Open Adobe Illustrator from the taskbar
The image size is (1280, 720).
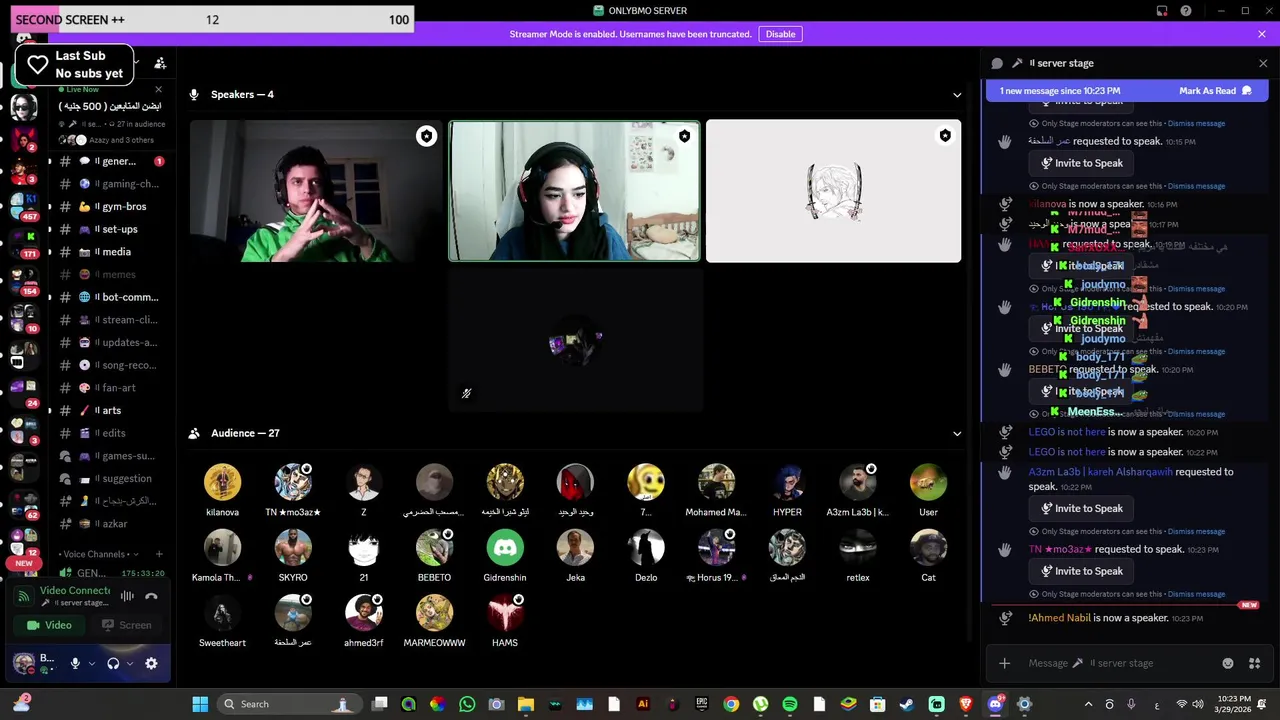[643, 704]
